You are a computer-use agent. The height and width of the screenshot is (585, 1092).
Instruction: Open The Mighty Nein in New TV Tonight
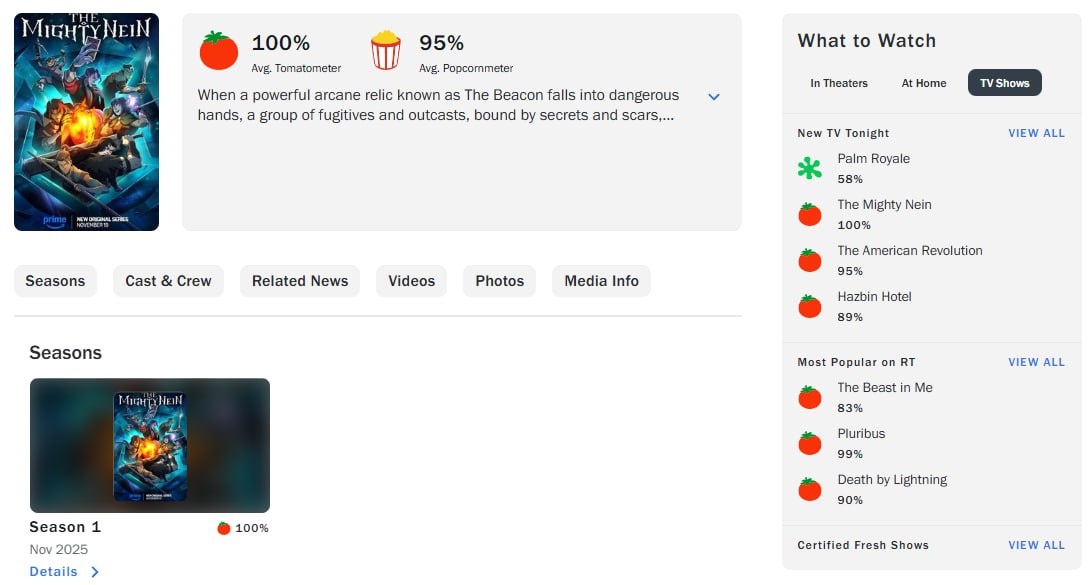tap(884, 205)
